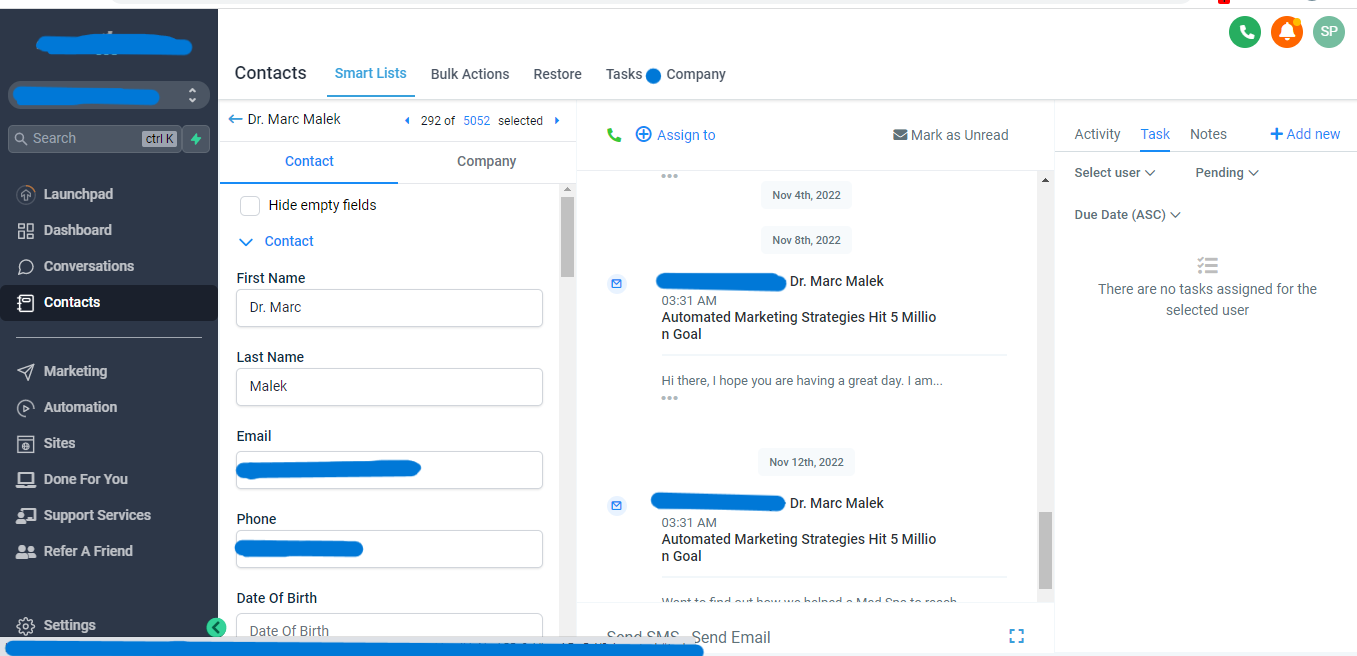The image size is (1357, 656).
Task: Click the green call icon beside Assign to
Action: pyautogui.click(x=614, y=135)
